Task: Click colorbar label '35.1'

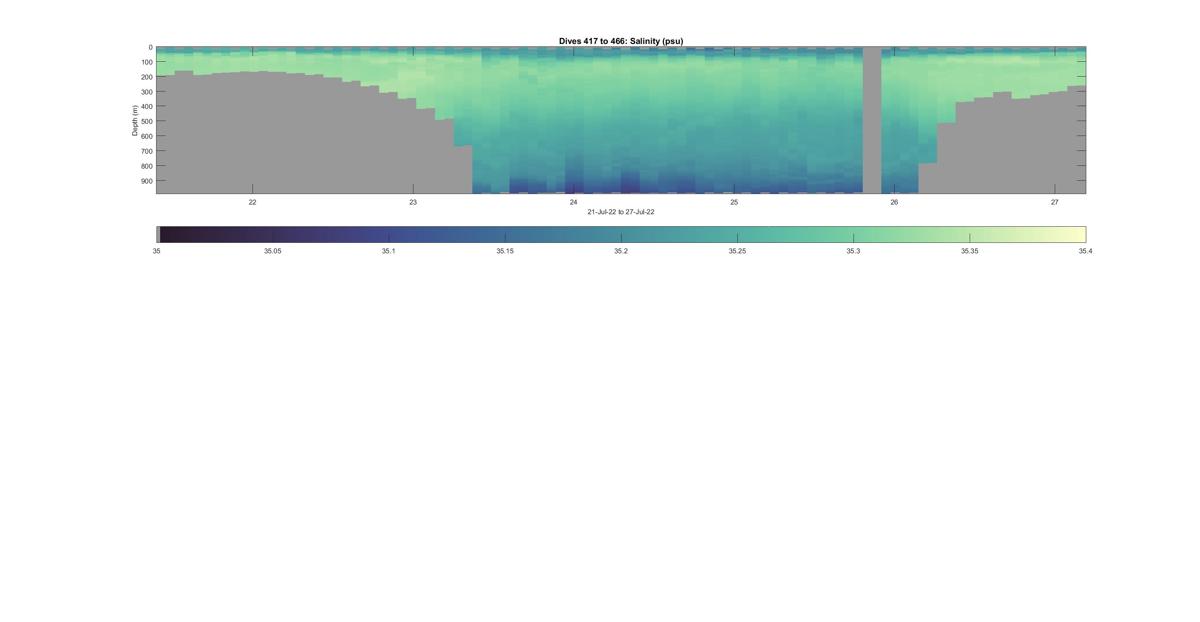Action: click(389, 251)
